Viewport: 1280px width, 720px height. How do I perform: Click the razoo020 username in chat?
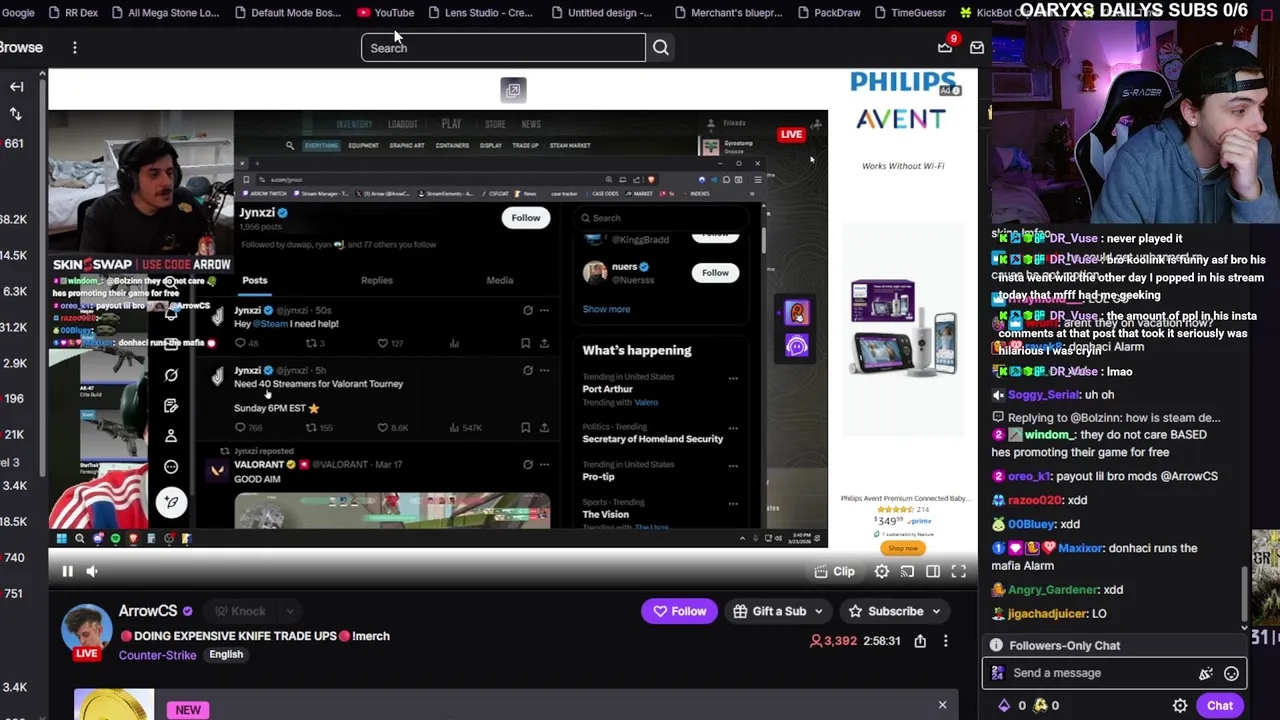[1034, 500]
